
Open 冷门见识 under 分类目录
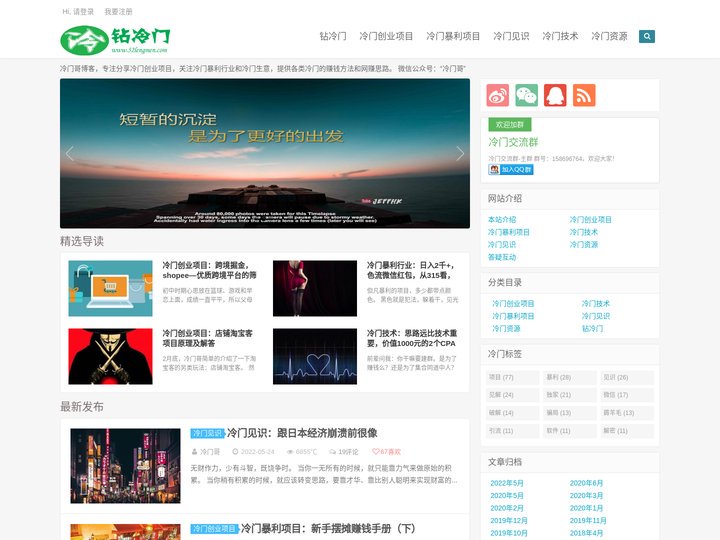pos(596,316)
